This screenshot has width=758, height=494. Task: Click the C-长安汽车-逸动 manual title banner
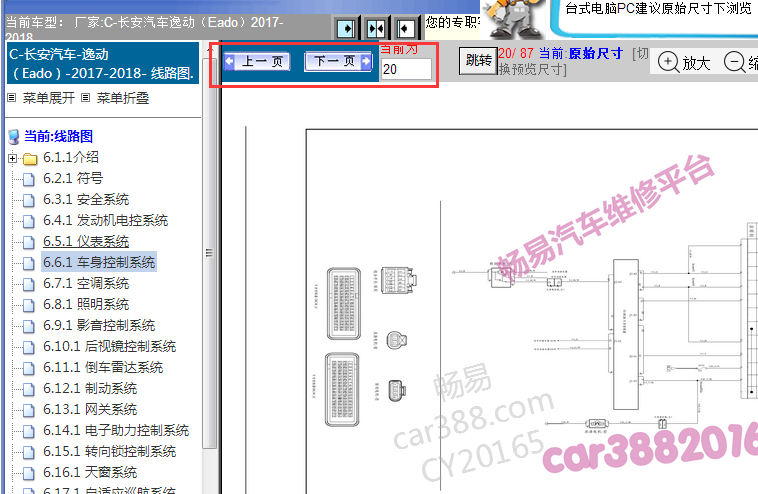tap(102, 63)
